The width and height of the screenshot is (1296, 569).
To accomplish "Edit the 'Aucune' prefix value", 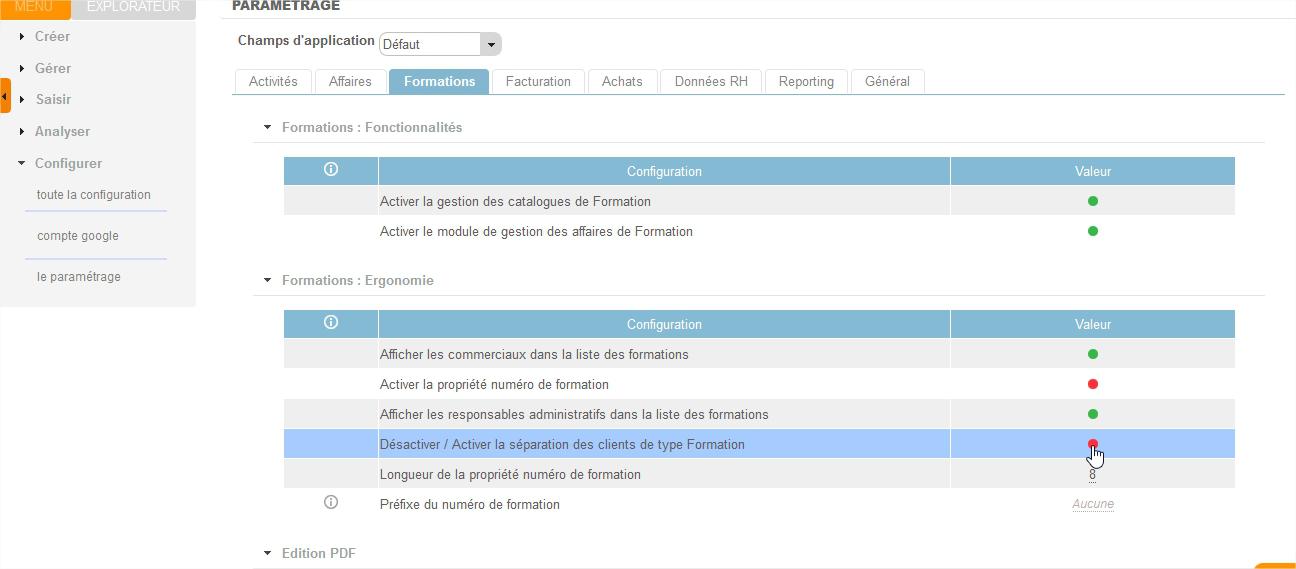I will click(x=1092, y=504).
